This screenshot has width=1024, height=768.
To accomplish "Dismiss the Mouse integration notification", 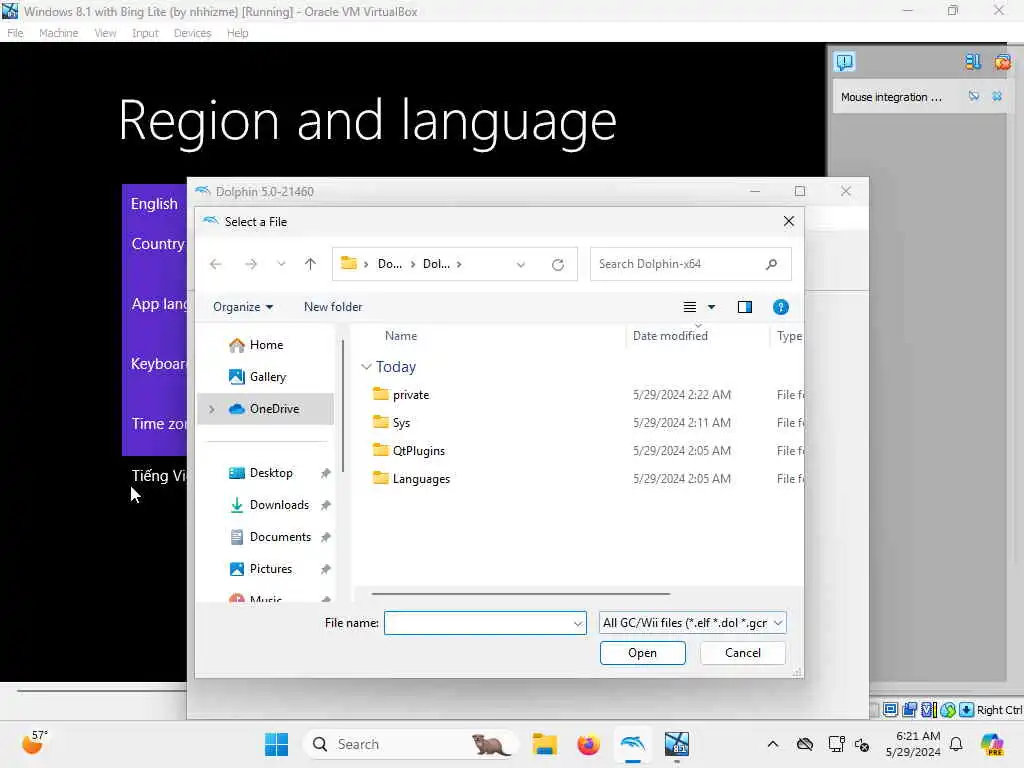I will [997, 96].
